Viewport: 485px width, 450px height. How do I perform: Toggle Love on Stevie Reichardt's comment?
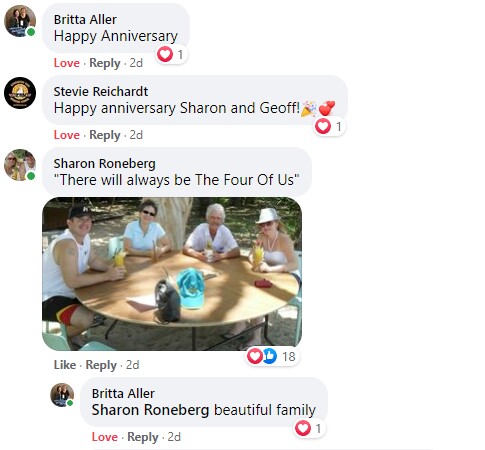(67, 135)
